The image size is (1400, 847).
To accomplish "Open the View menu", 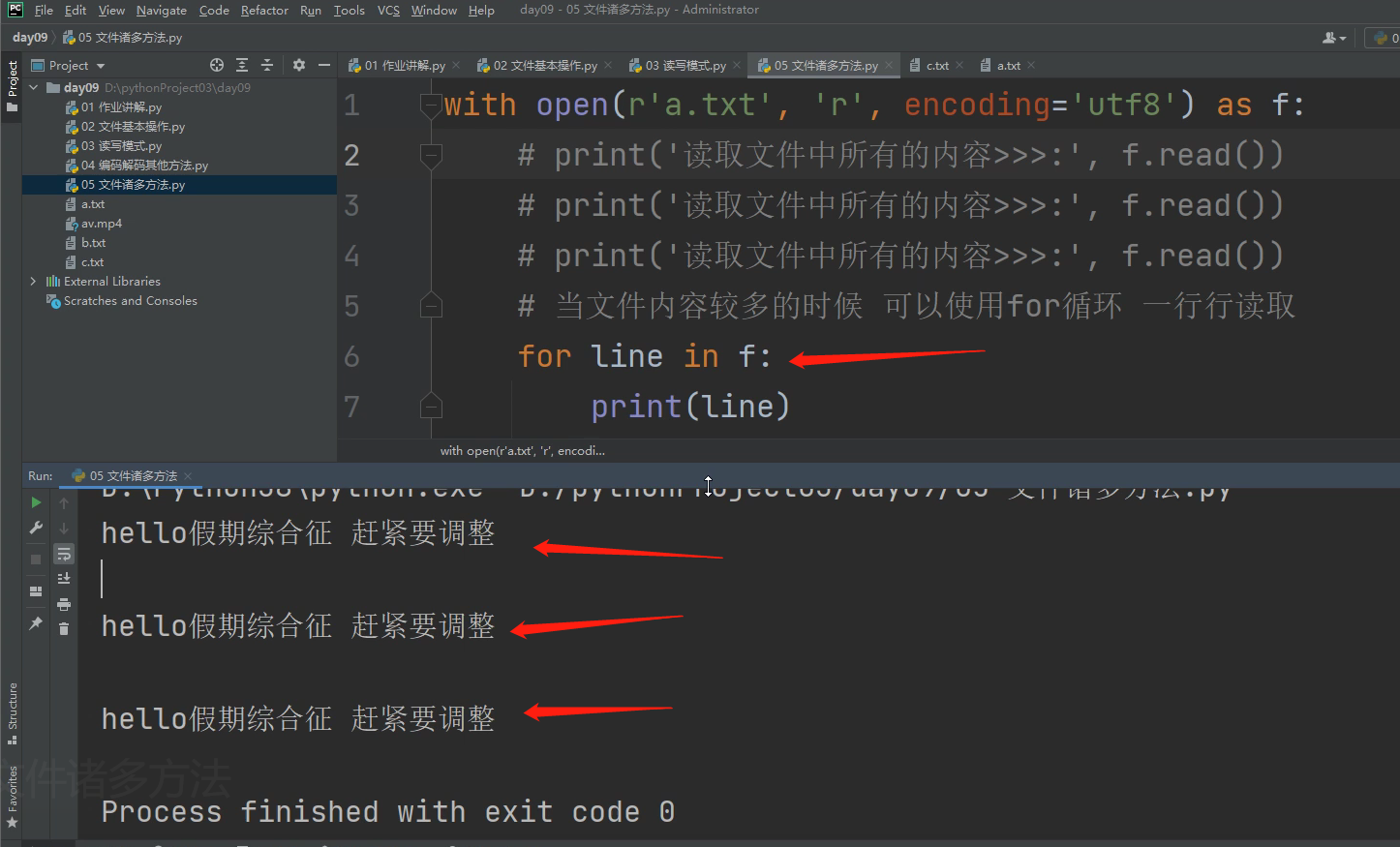I will tap(111, 10).
